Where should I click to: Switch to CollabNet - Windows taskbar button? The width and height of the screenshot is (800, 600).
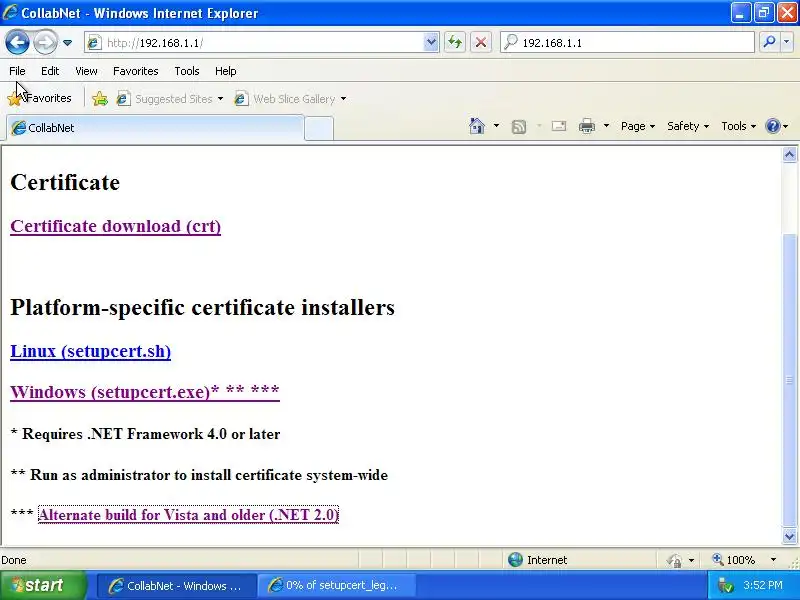[x=176, y=585]
